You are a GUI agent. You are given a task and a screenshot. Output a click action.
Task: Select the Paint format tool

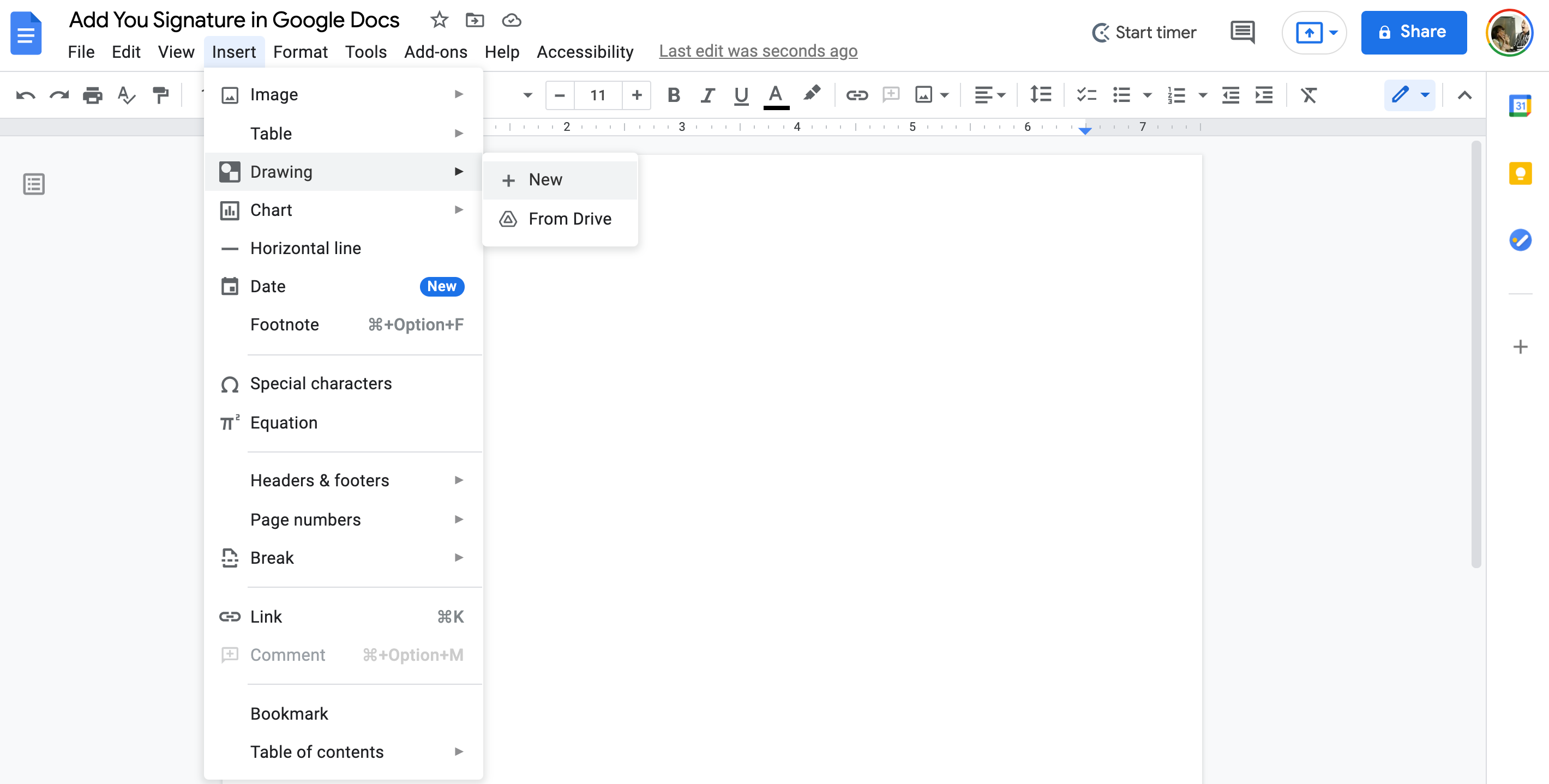click(159, 95)
